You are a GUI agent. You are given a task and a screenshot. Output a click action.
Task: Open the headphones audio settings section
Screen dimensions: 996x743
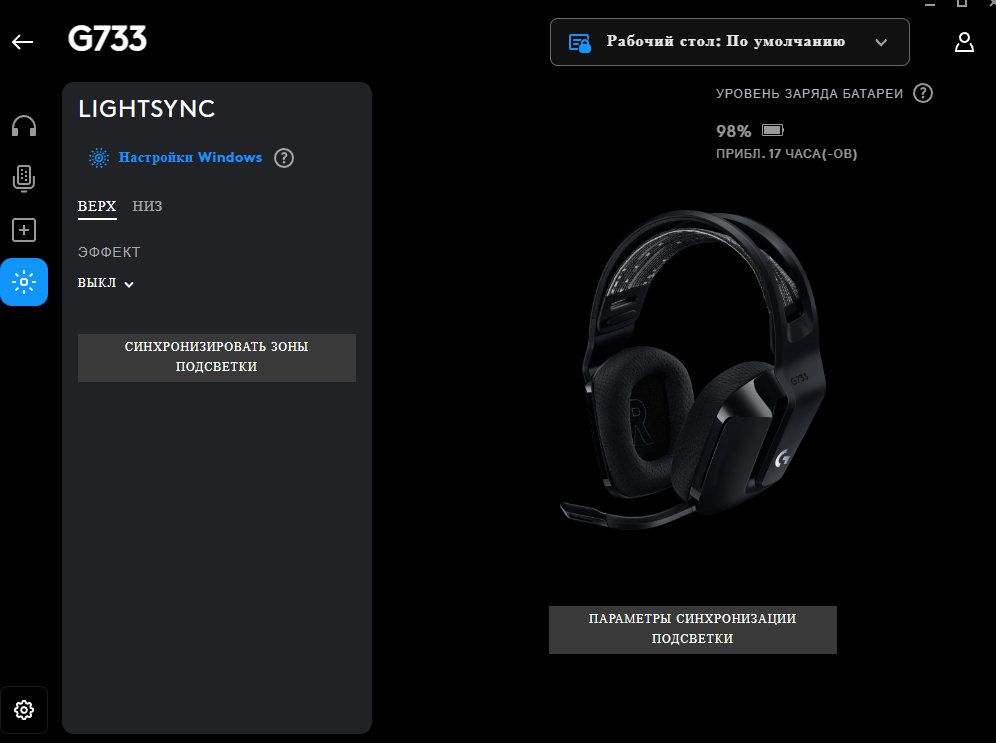24,126
